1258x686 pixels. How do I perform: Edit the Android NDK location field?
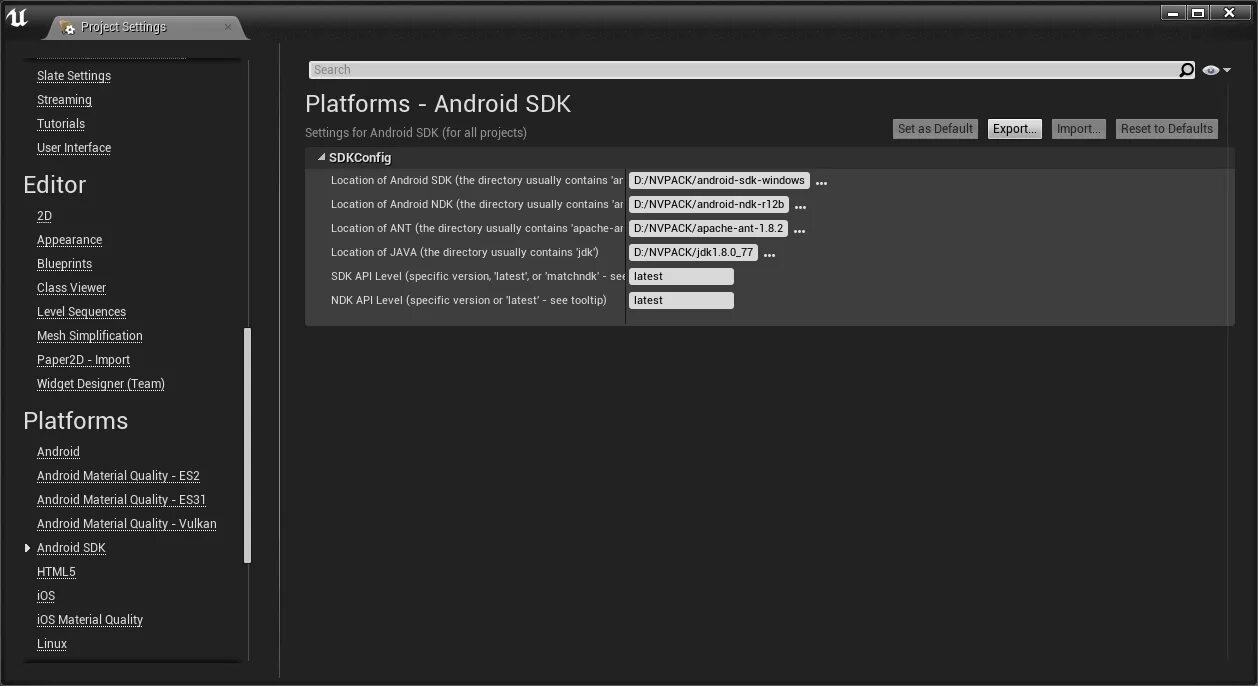[709, 204]
